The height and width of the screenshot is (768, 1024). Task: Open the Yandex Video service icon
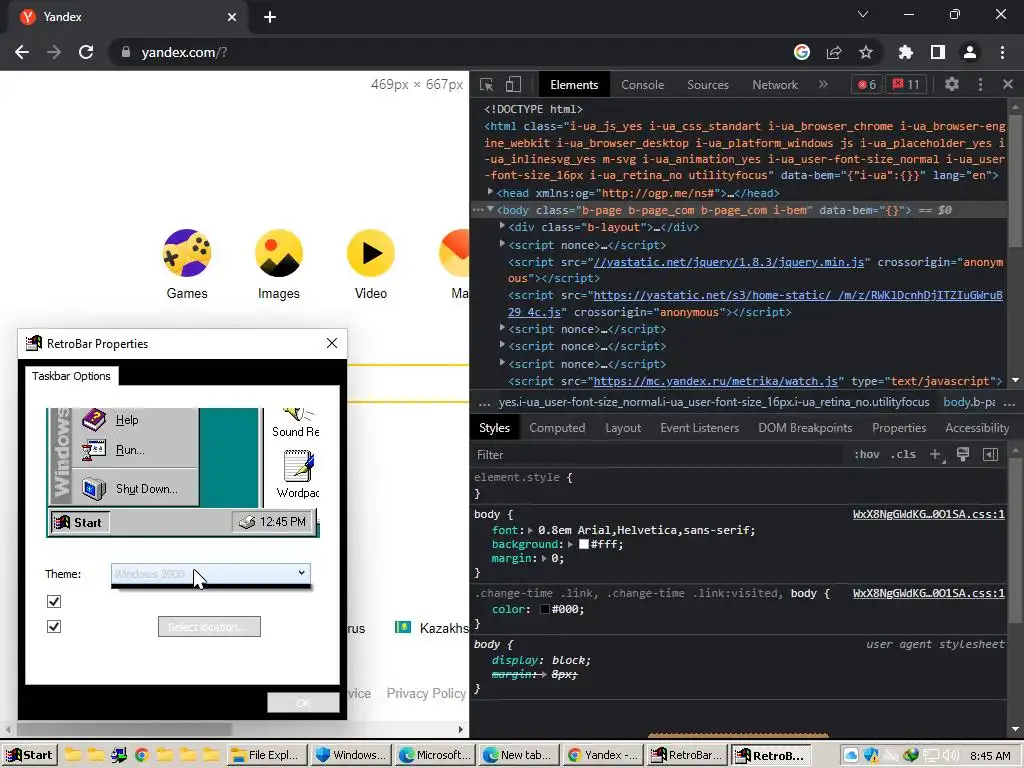tap(371, 253)
